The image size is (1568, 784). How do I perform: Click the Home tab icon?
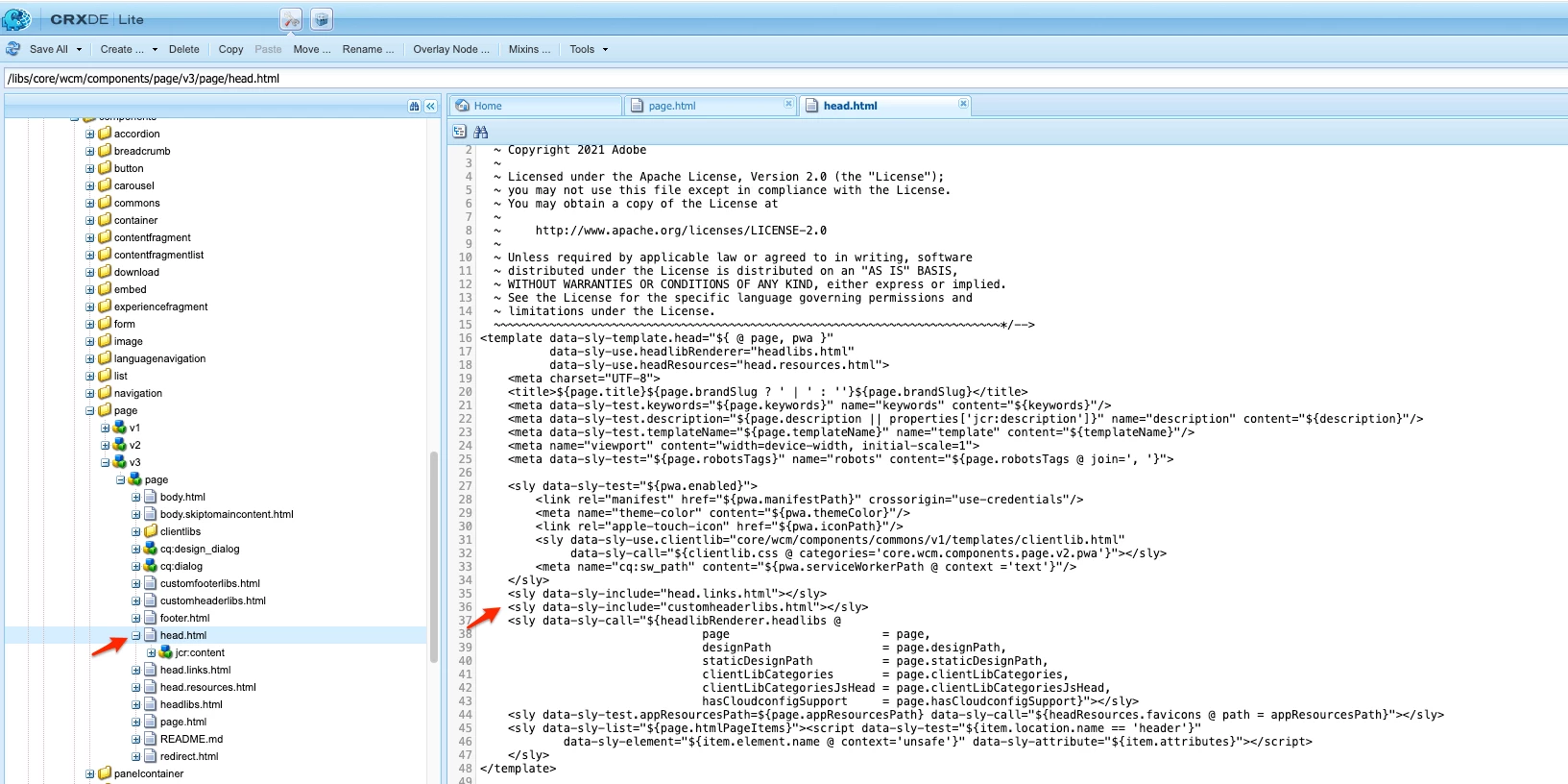[463, 106]
